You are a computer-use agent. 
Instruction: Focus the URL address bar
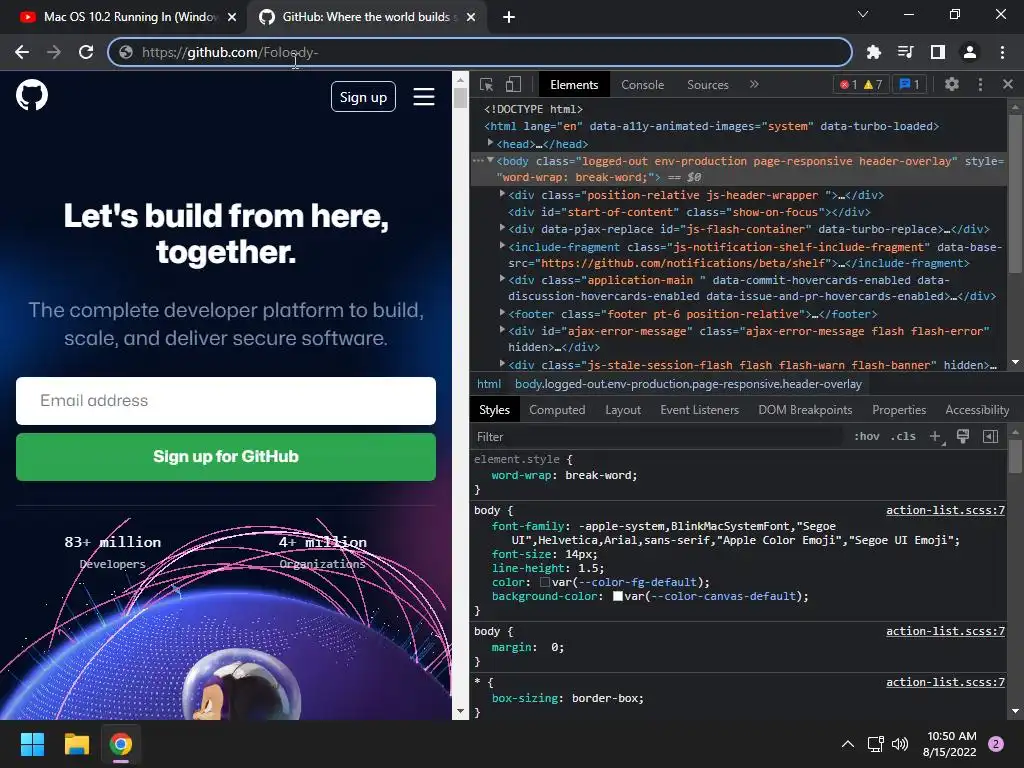click(x=480, y=52)
